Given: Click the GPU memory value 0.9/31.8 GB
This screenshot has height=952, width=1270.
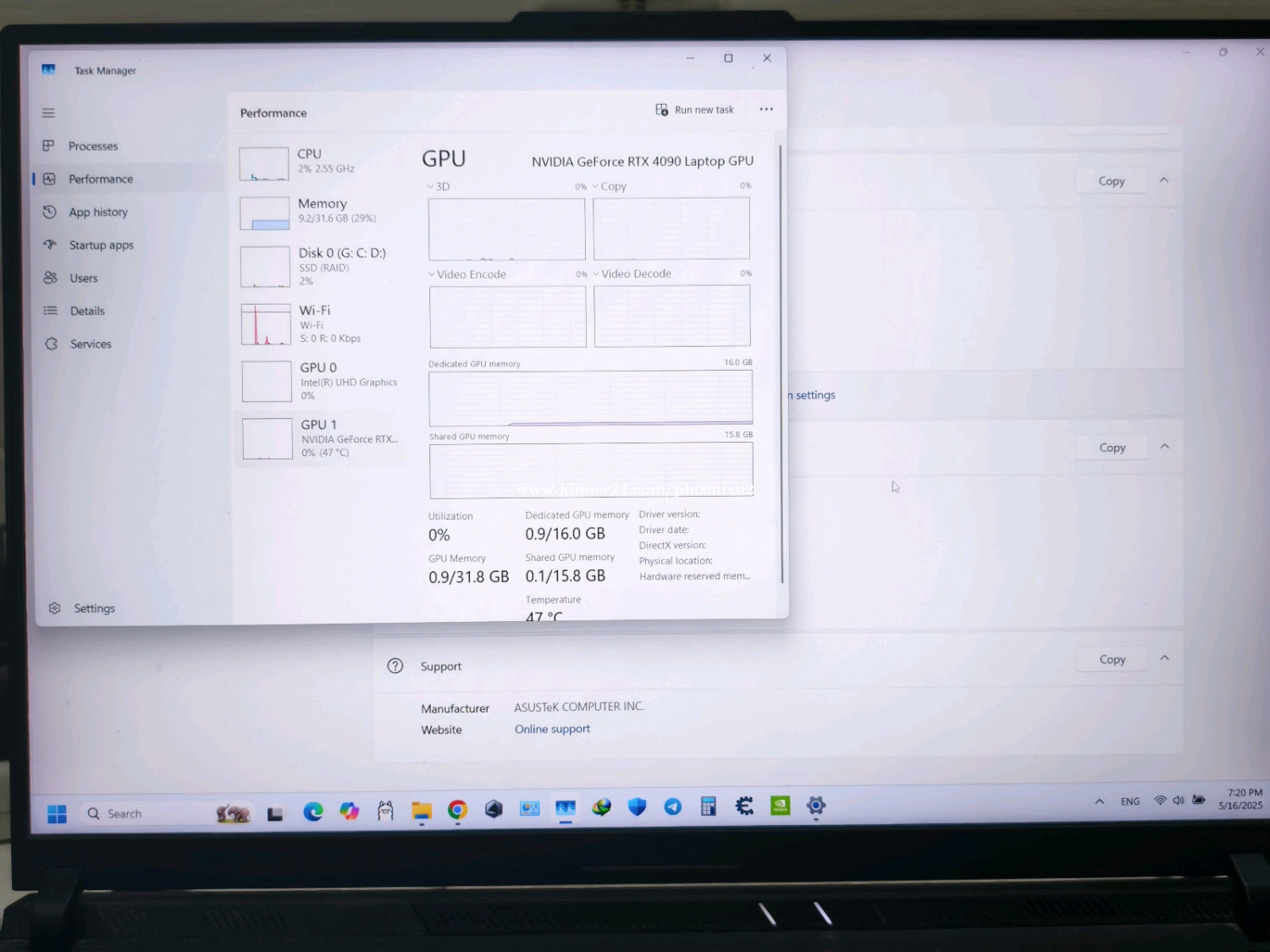Looking at the screenshot, I should coord(468,577).
